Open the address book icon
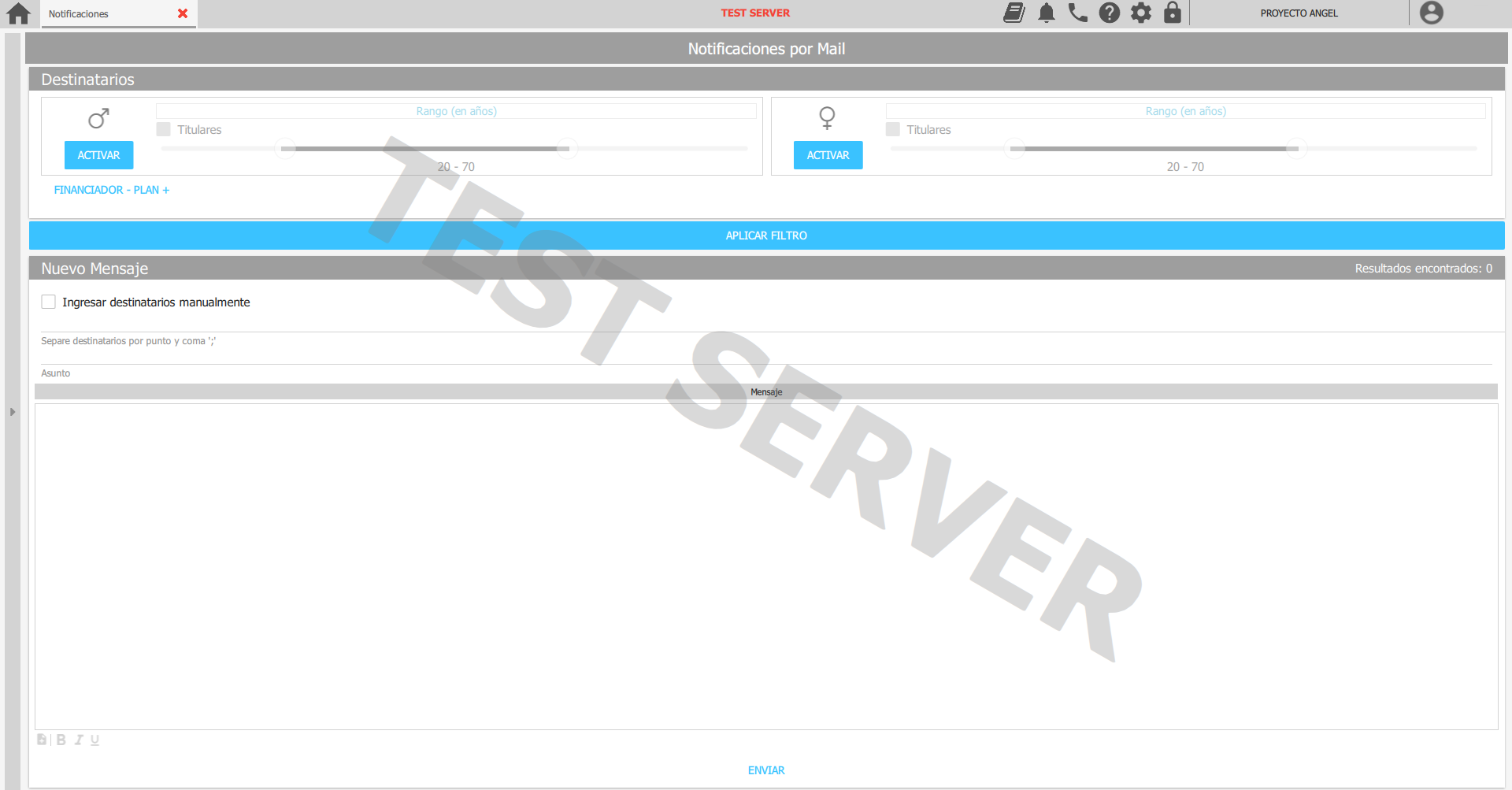 click(x=1014, y=13)
